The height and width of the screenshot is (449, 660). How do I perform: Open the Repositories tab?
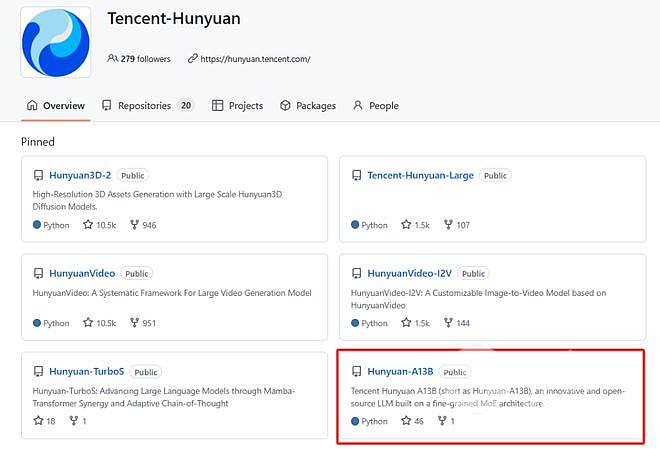147,106
